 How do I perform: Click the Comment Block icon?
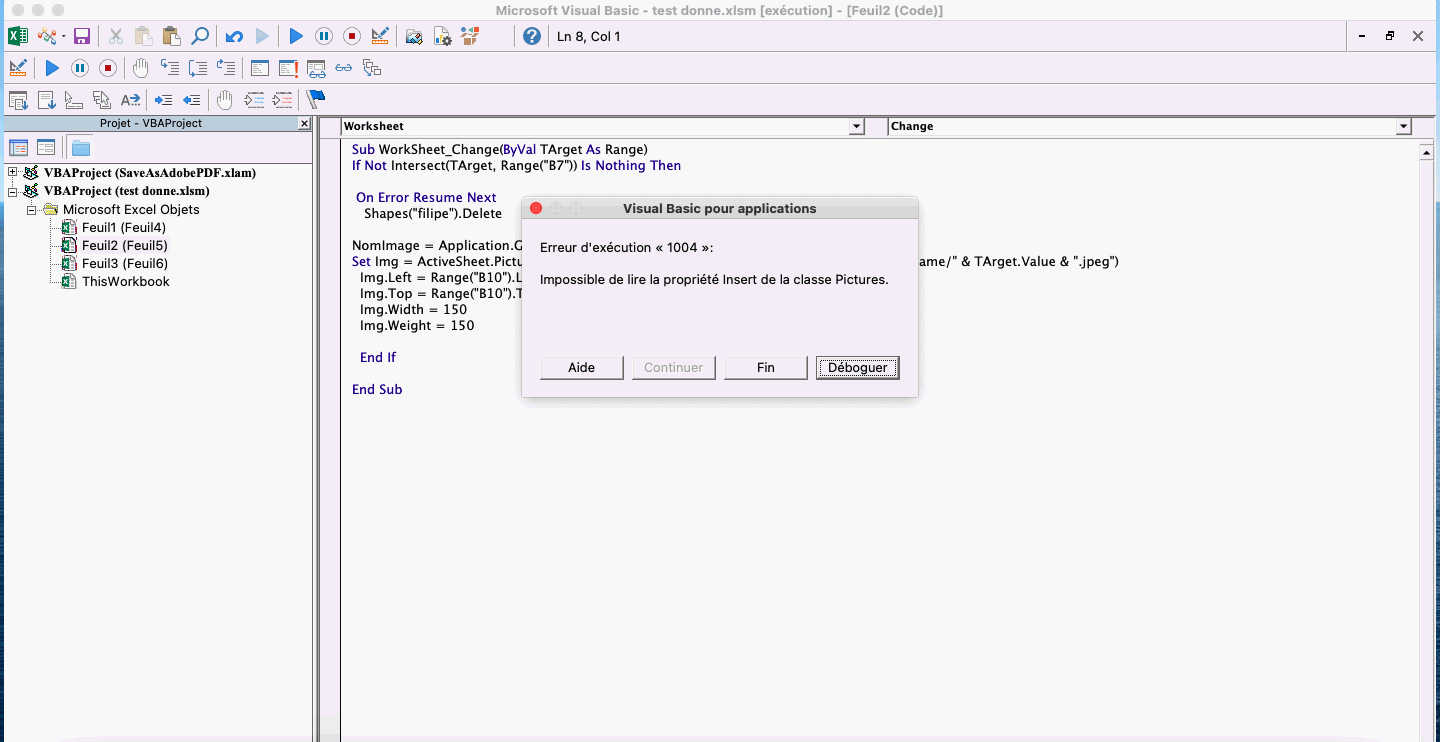pos(255,100)
